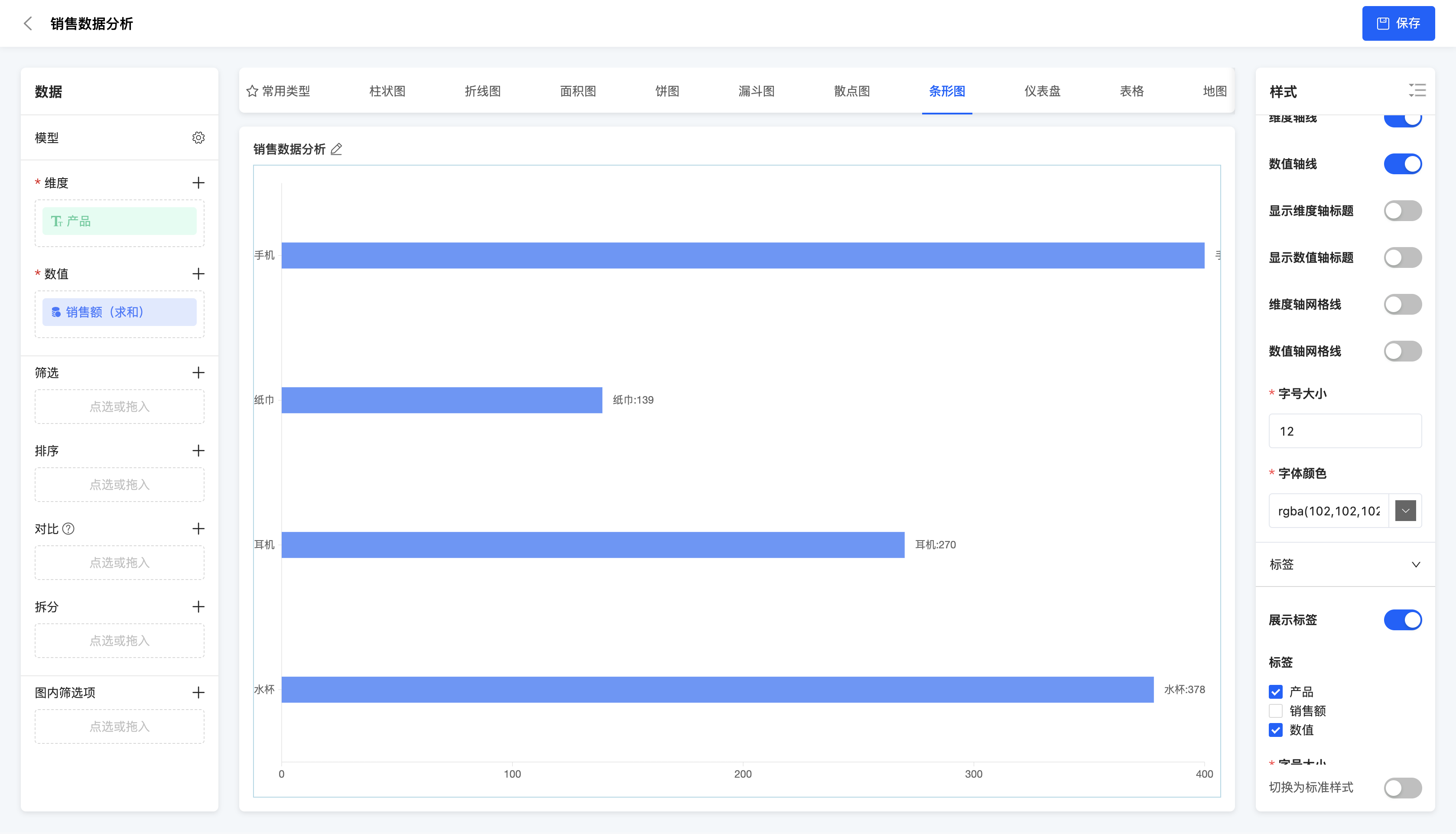Viewport: 1456px width, 834px height.
Task: Check the 销售额 label checkbox
Action: 1276,711
